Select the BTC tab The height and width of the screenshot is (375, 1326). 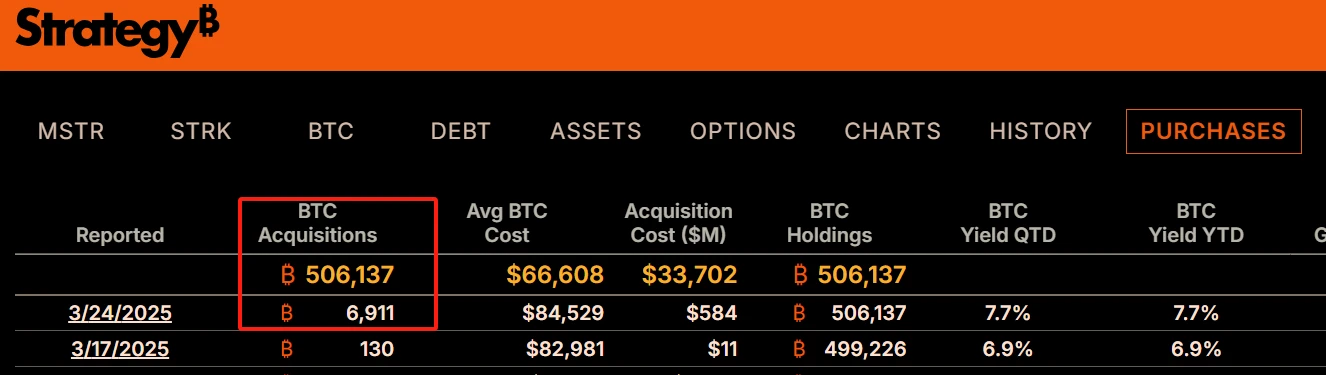(x=331, y=131)
